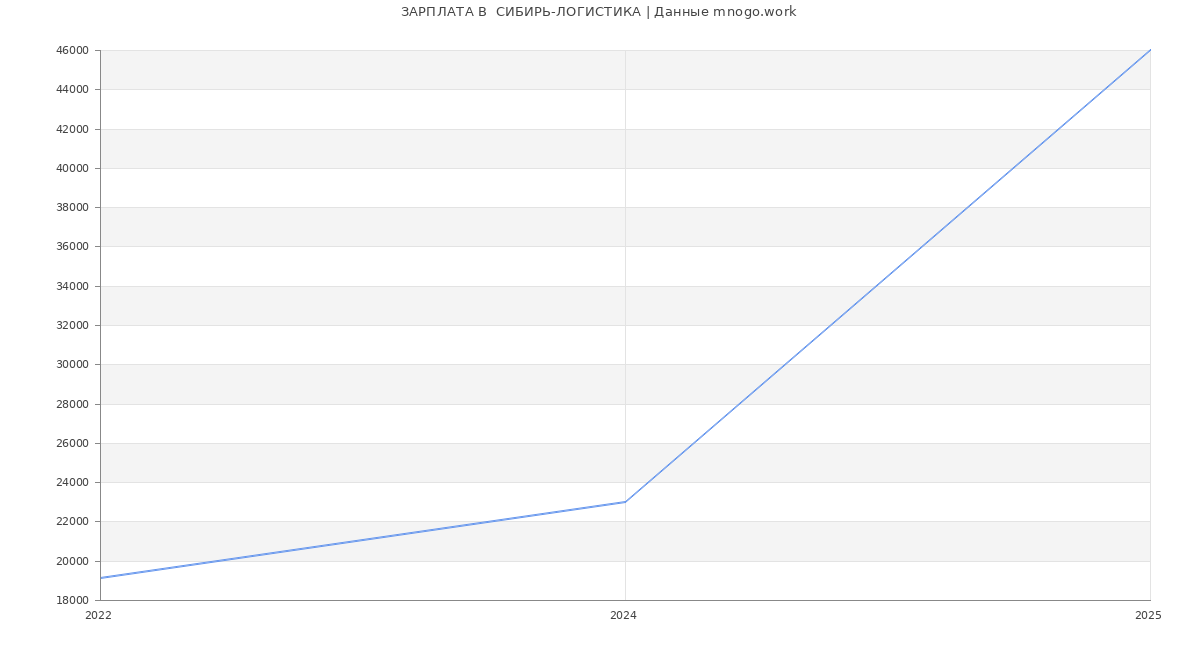1200x650 pixels.
Task: Click the 22000 y-axis label
Action: pyautogui.click(x=72, y=522)
